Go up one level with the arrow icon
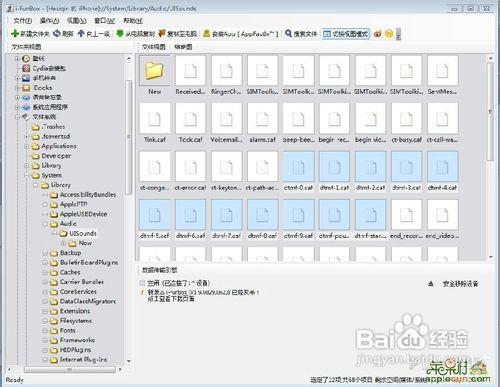The width and height of the screenshot is (500, 387). [81, 34]
